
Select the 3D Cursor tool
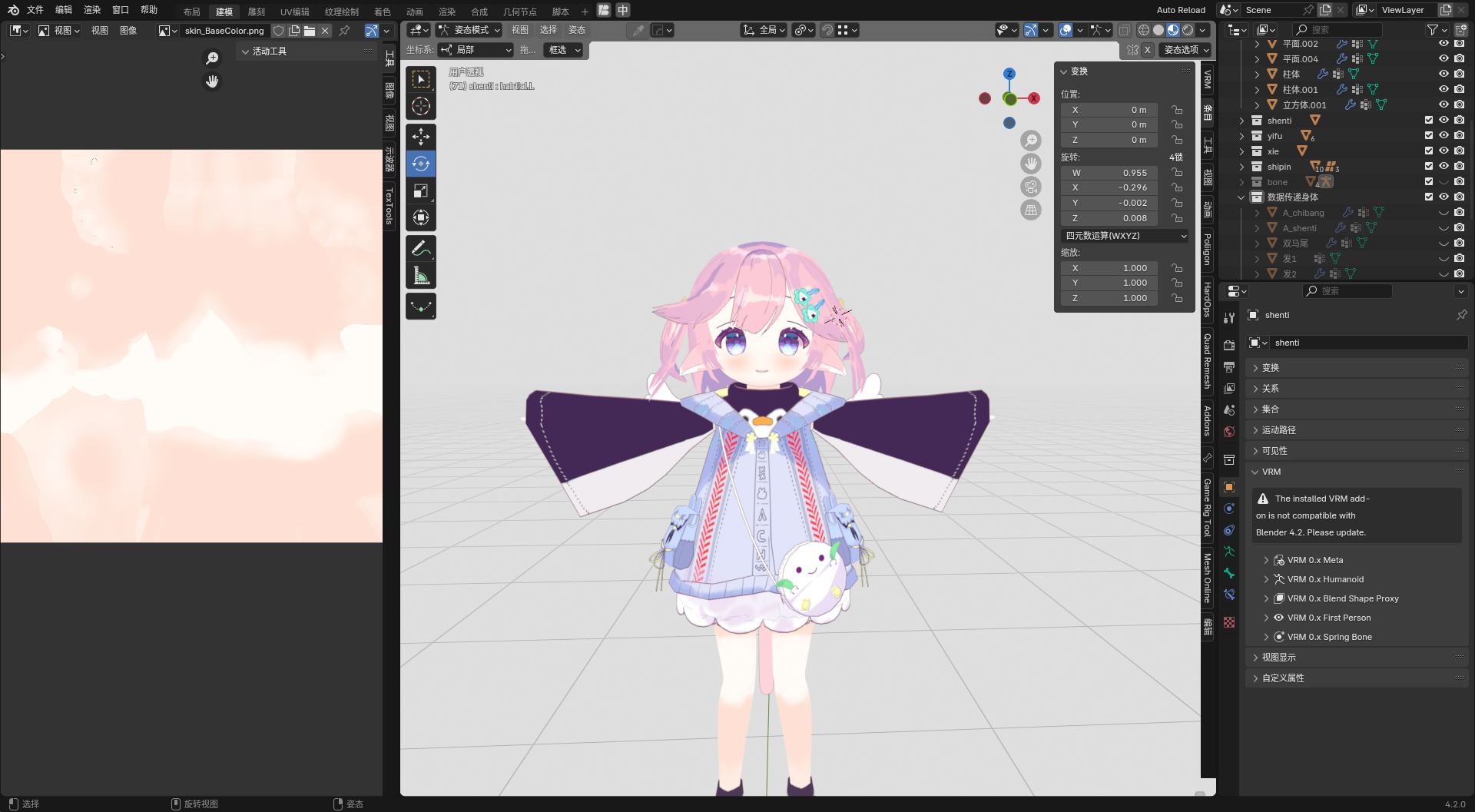tap(420, 106)
